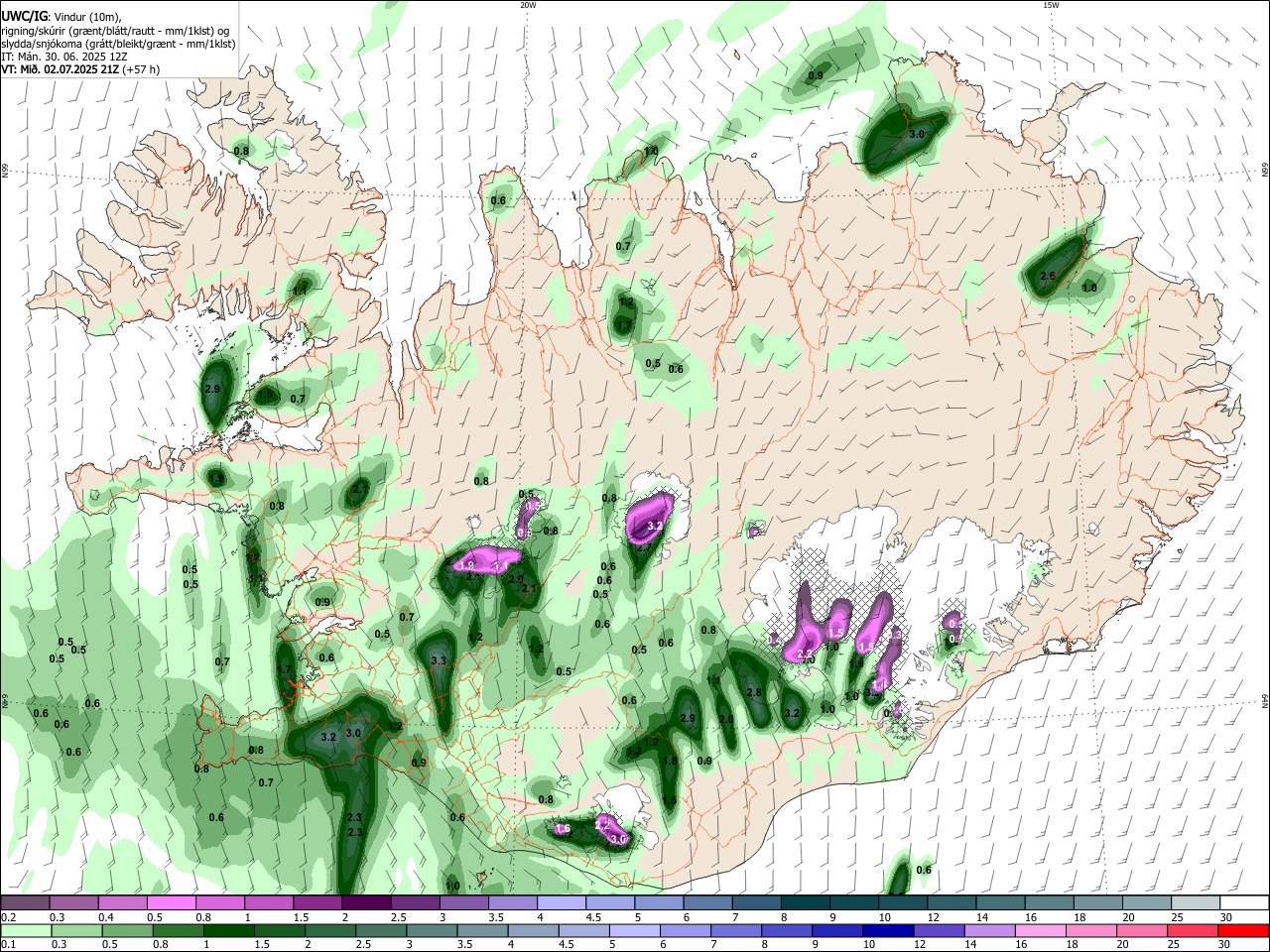
Task: Click the 3.3 precipitation value on the map
Action: point(440,659)
